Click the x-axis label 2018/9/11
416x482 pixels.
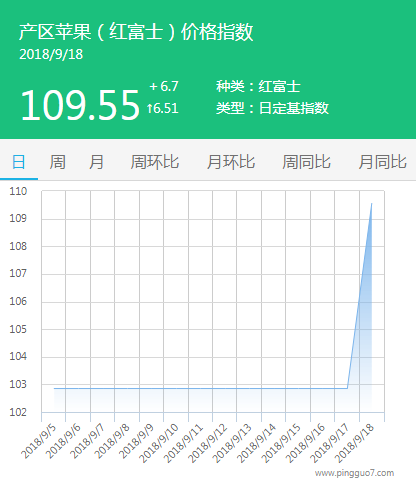tap(183, 443)
